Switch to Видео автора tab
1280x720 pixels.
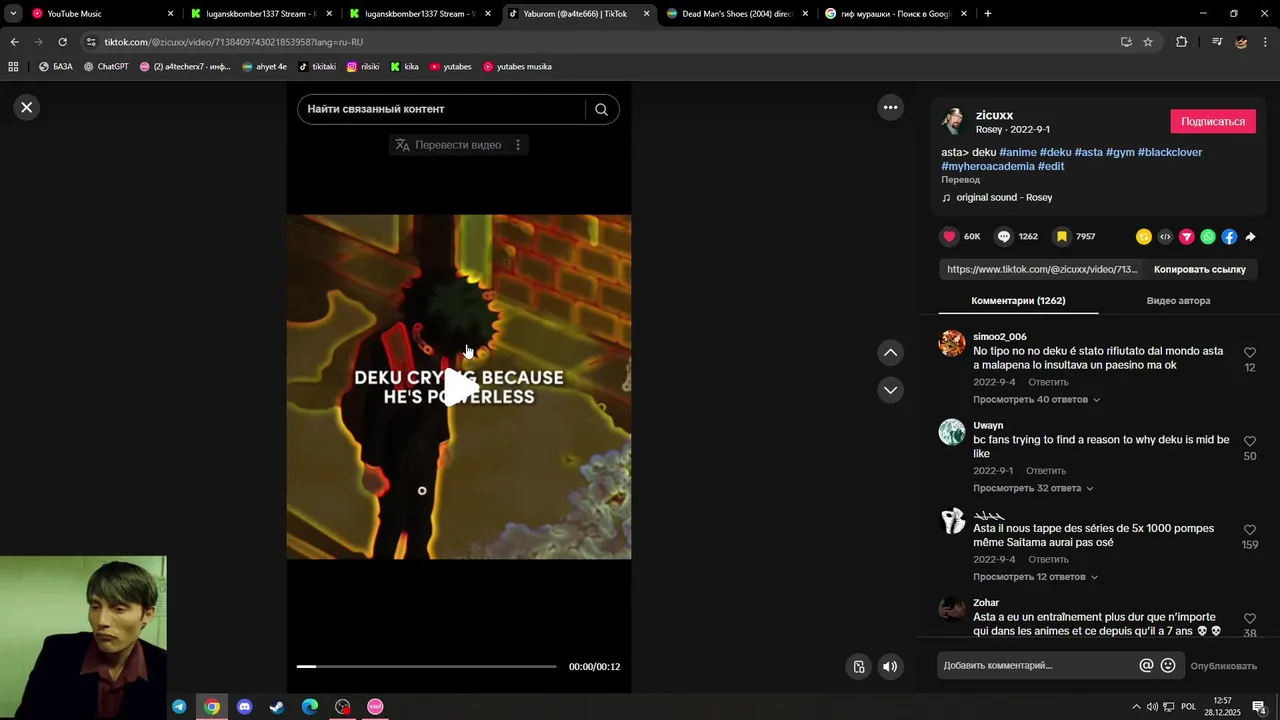(x=1178, y=300)
